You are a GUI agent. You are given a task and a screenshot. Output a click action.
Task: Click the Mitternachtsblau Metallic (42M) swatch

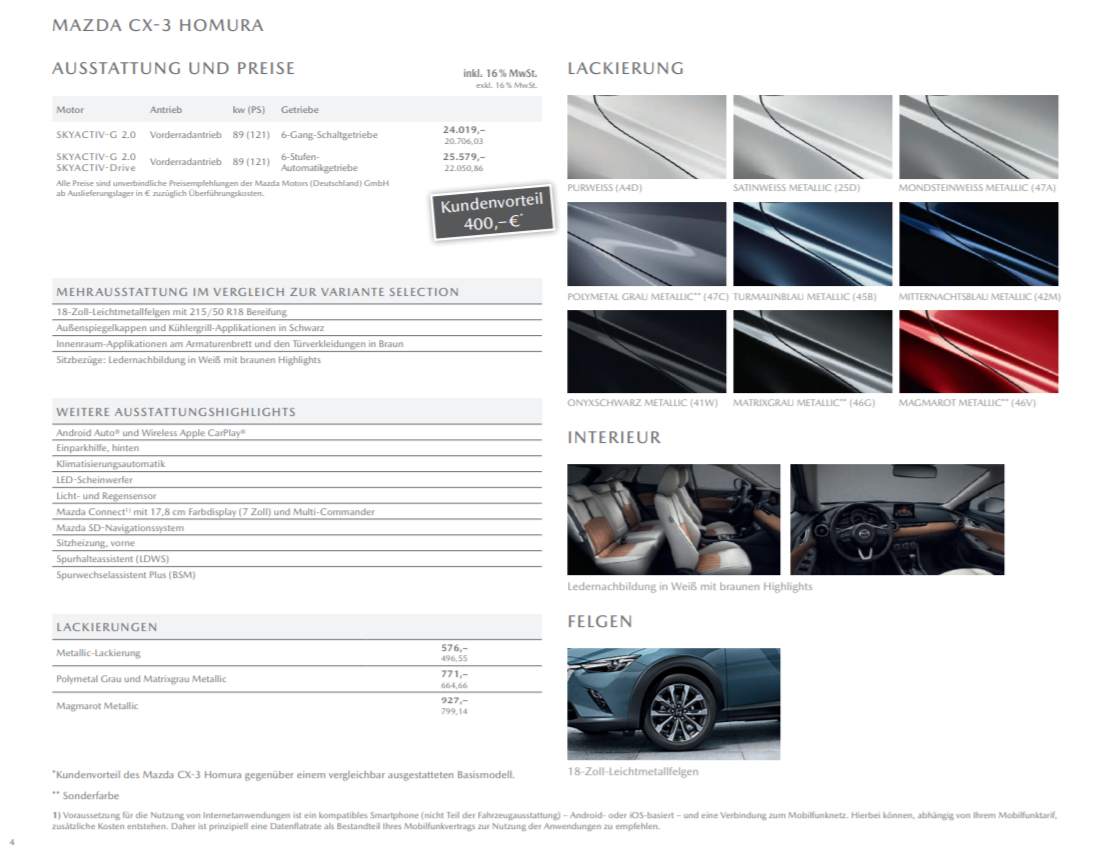tap(978, 244)
